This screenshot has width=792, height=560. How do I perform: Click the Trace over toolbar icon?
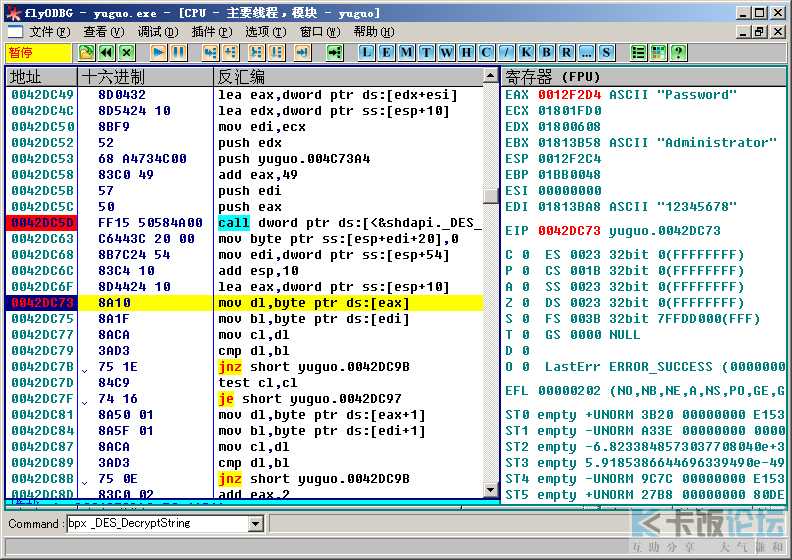coord(277,53)
